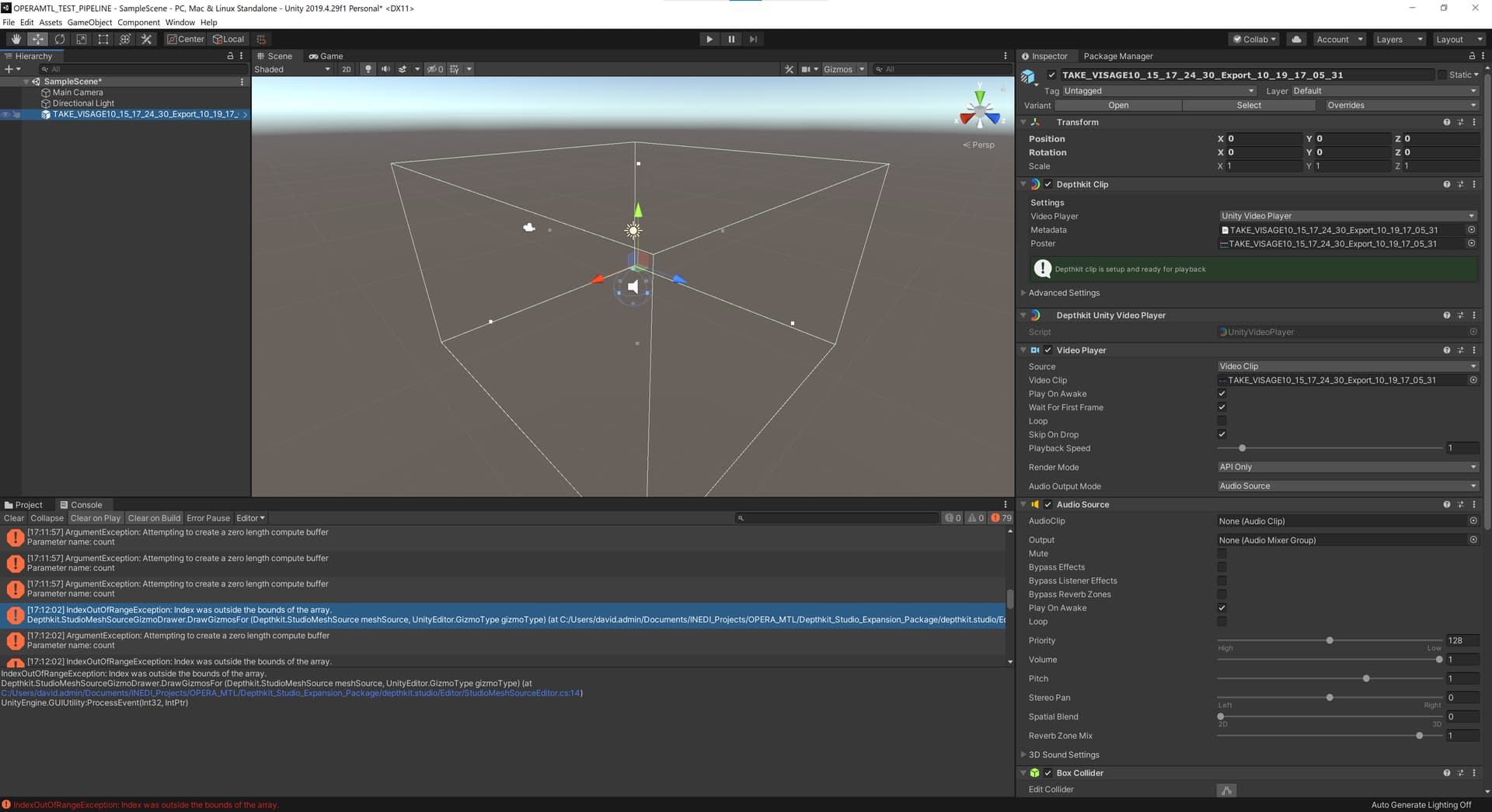The image size is (1492, 812).
Task: Expand the Advanced Settings section
Action: click(x=1063, y=293)
